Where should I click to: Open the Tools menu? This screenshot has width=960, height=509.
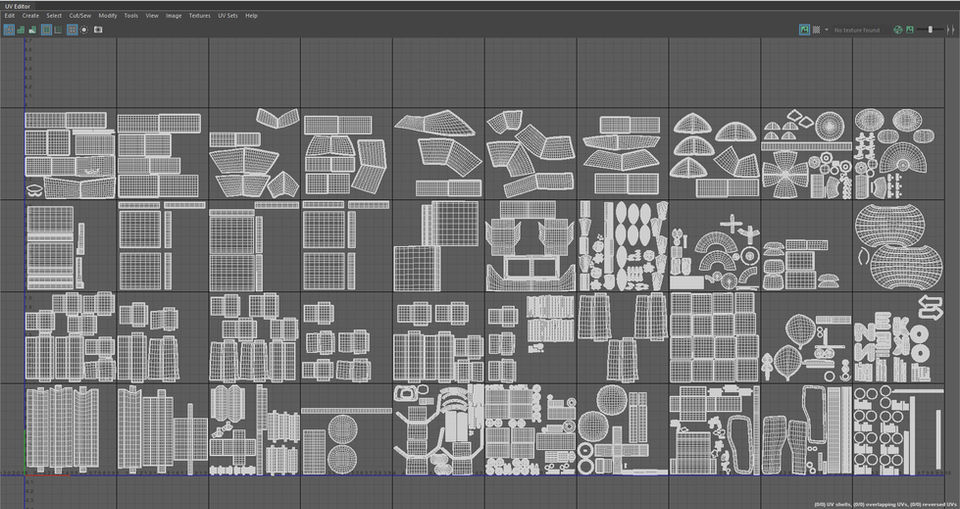pos(131,16)
